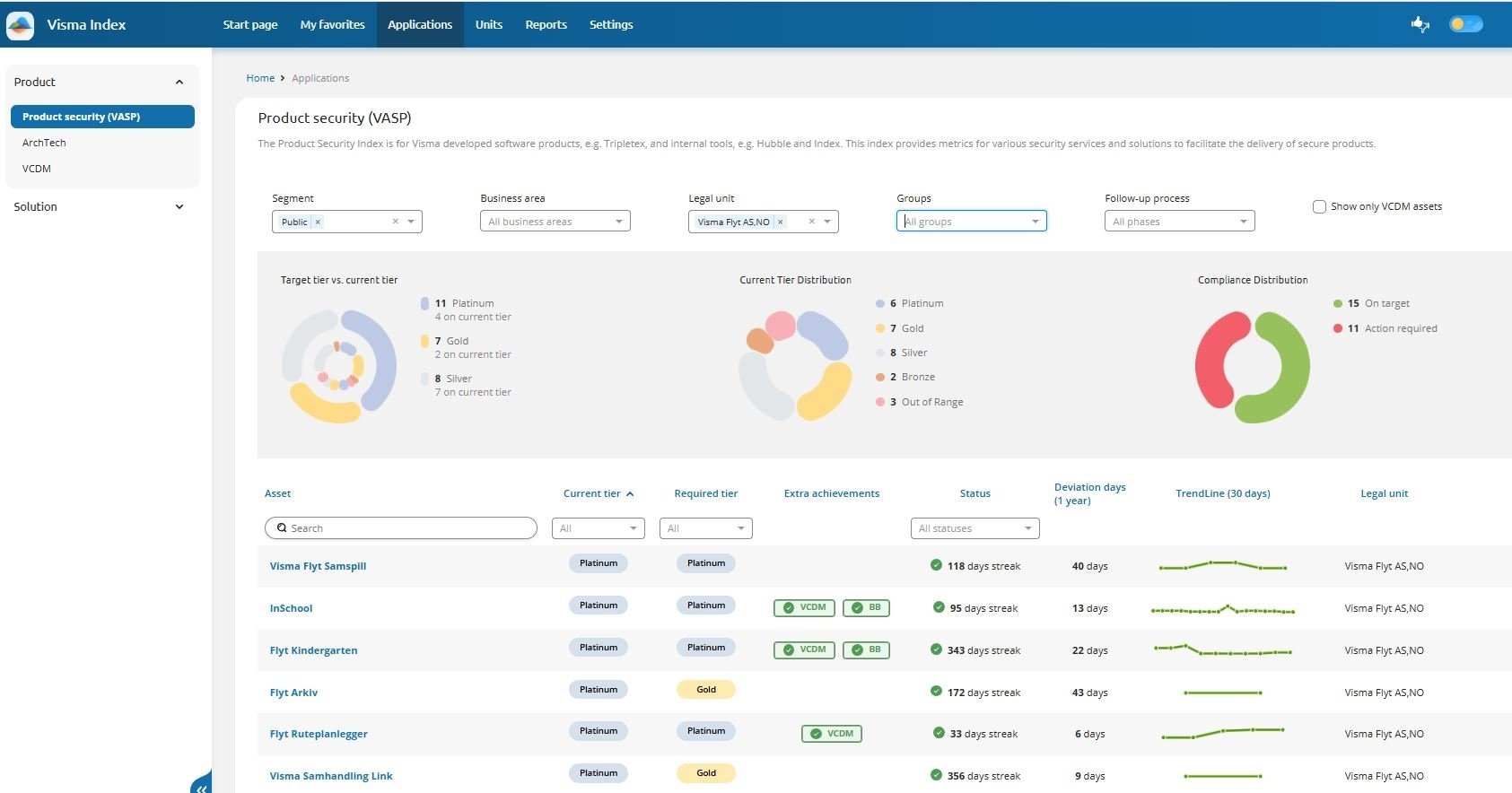Sort by Required tier column header
The width and height of the screenshot is (1512, 793).
(705, 493)
